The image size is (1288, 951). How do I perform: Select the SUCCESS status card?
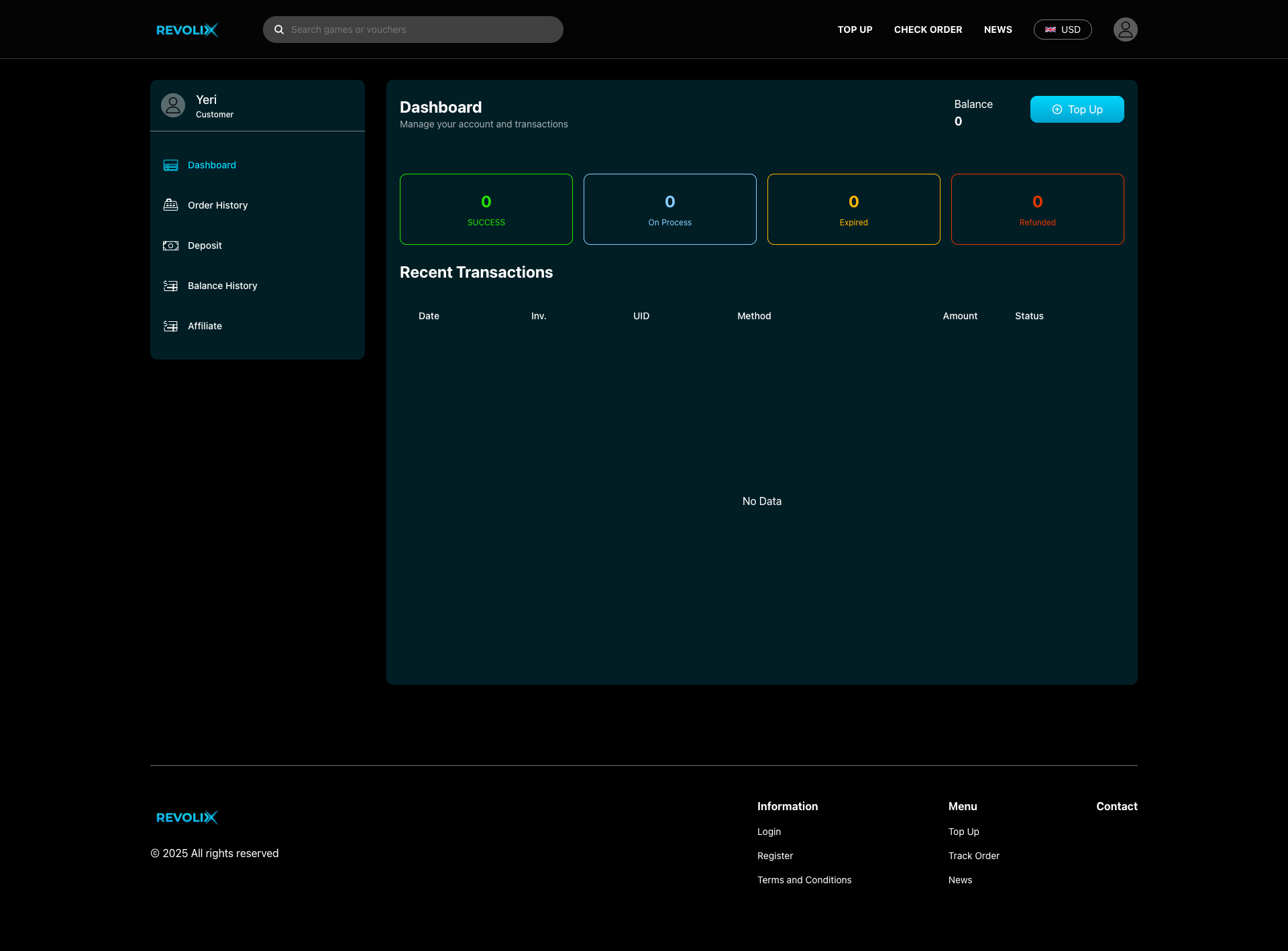(486, 209)
